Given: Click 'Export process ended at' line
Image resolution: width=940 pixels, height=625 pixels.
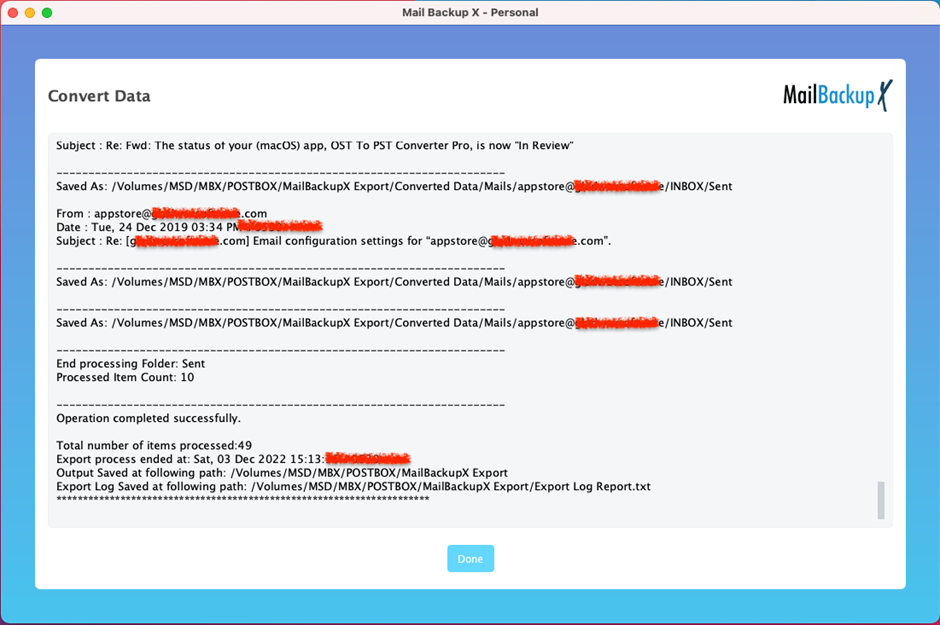Looking at the screenshot, I should [x=233, y=459].
